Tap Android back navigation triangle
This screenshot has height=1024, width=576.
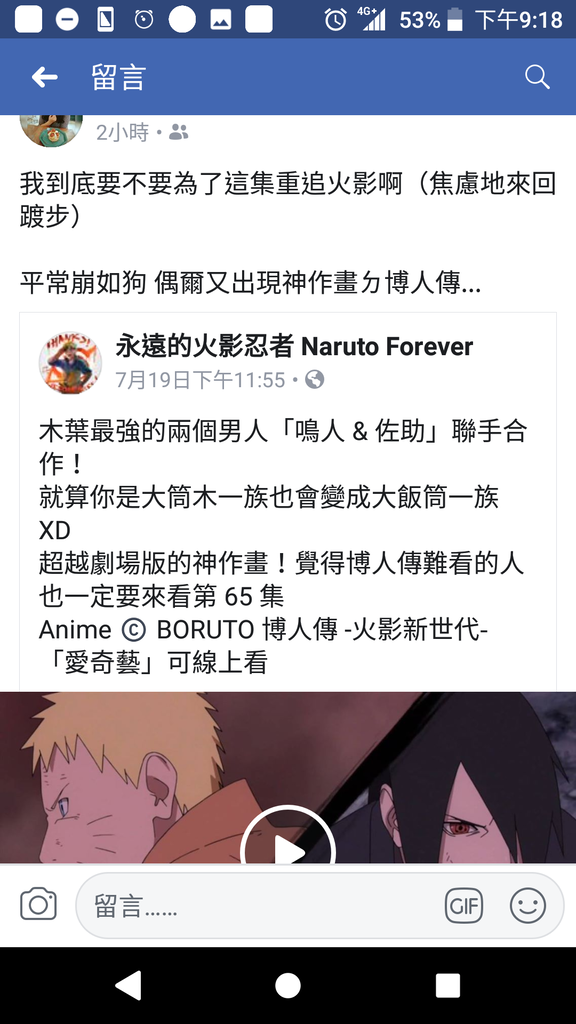click(x=128, y=985)
